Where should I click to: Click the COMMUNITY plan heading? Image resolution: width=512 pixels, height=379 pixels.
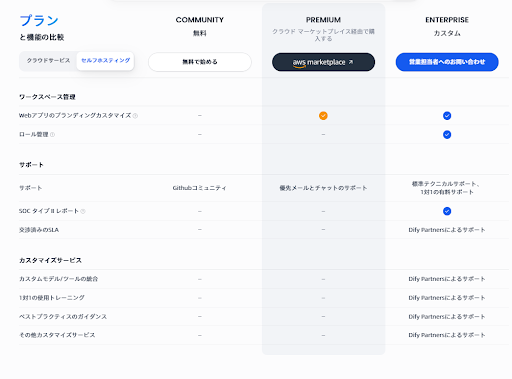[200, 20]
